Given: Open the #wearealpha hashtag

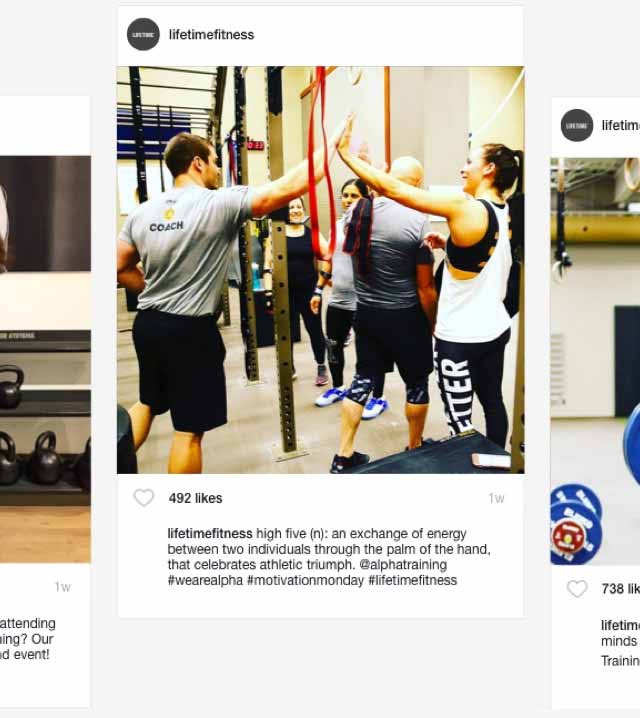Looking at the screenshot, I should [x=205, y=581].
